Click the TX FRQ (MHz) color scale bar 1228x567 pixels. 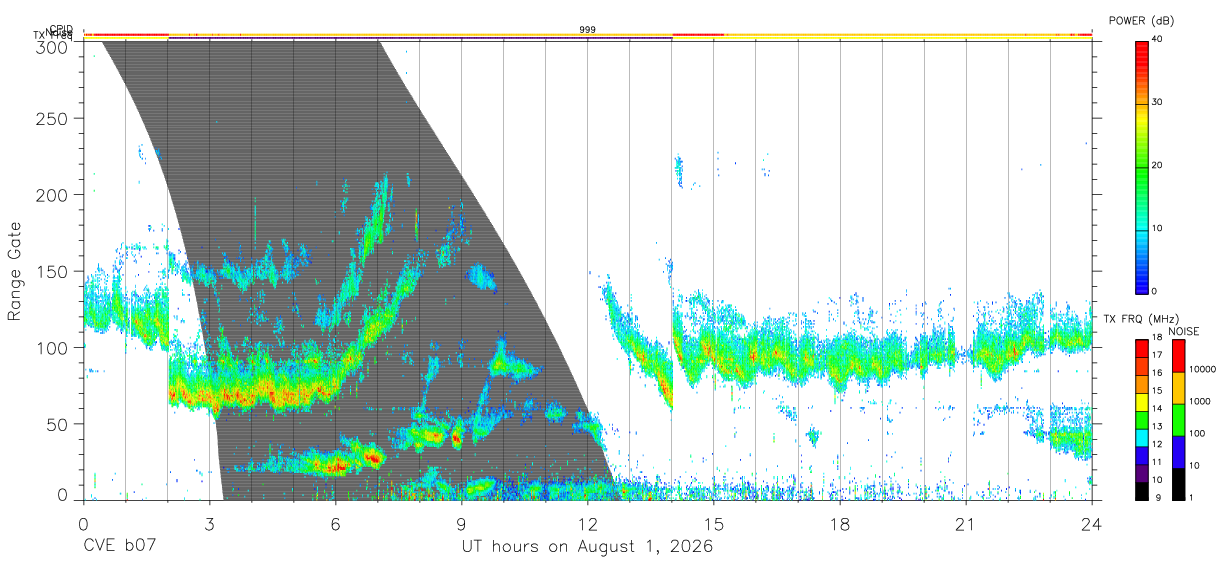(1141, 418)
